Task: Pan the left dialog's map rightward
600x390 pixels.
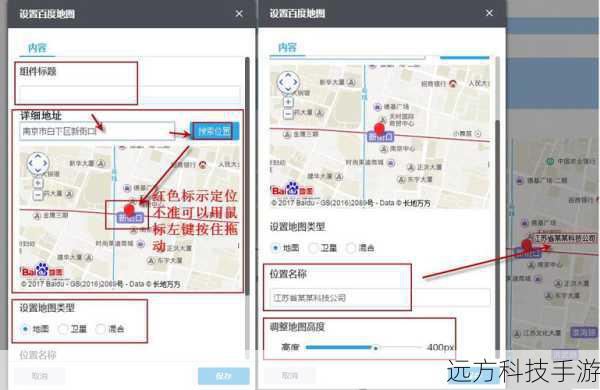Action: [x=45, y=163]
